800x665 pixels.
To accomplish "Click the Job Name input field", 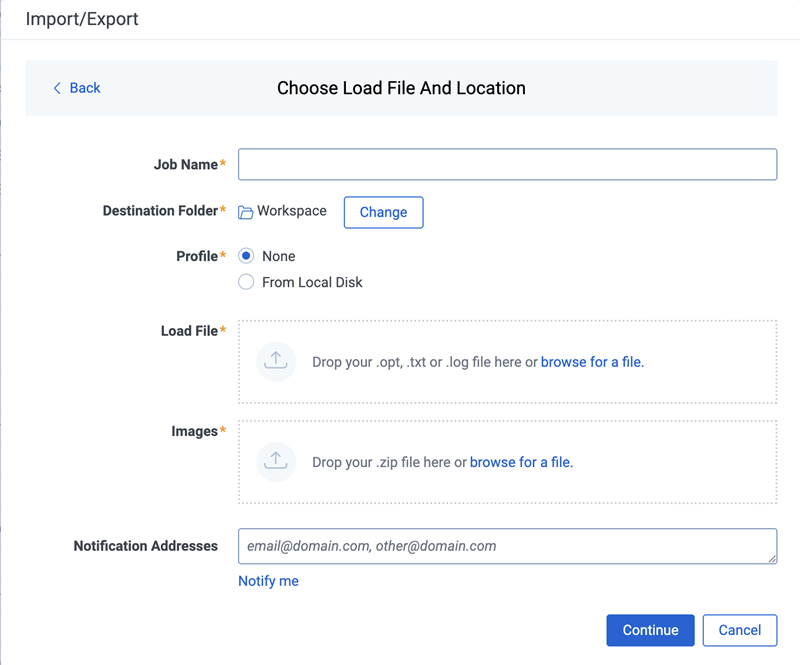I will point(507,164).
